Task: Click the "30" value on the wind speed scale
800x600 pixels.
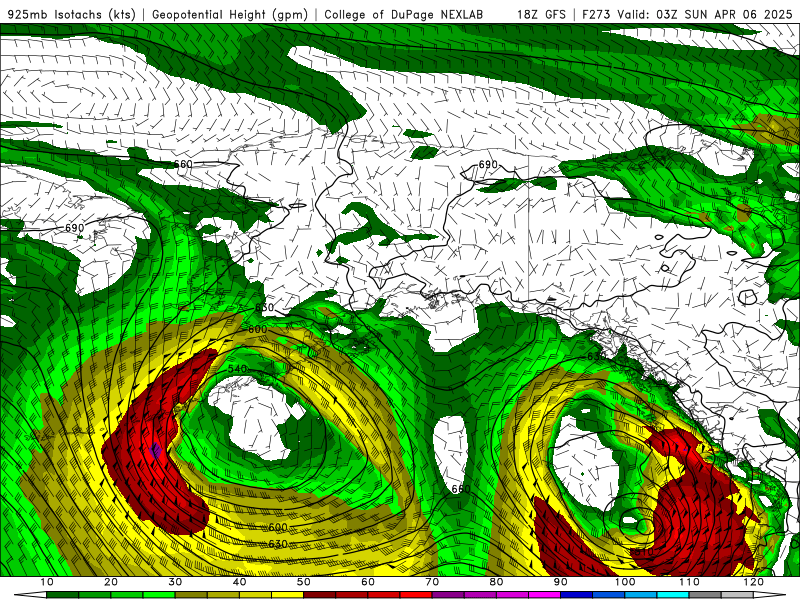Action: (175, 582)
